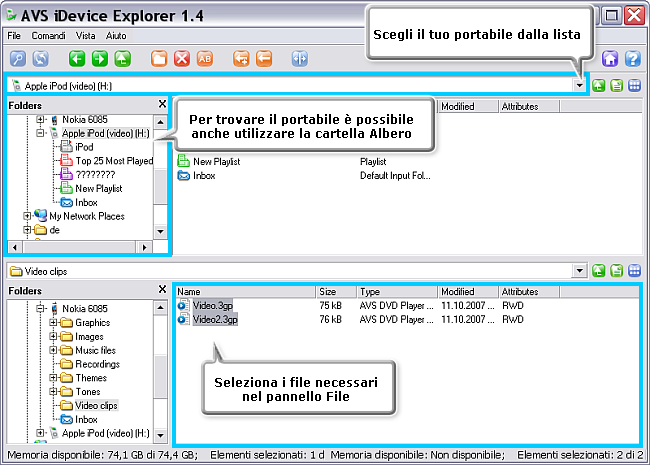Image resolution: width=650 pixels, height=465 pixels.
Task: Go forward with green right arrow
Action: point(100,59)
